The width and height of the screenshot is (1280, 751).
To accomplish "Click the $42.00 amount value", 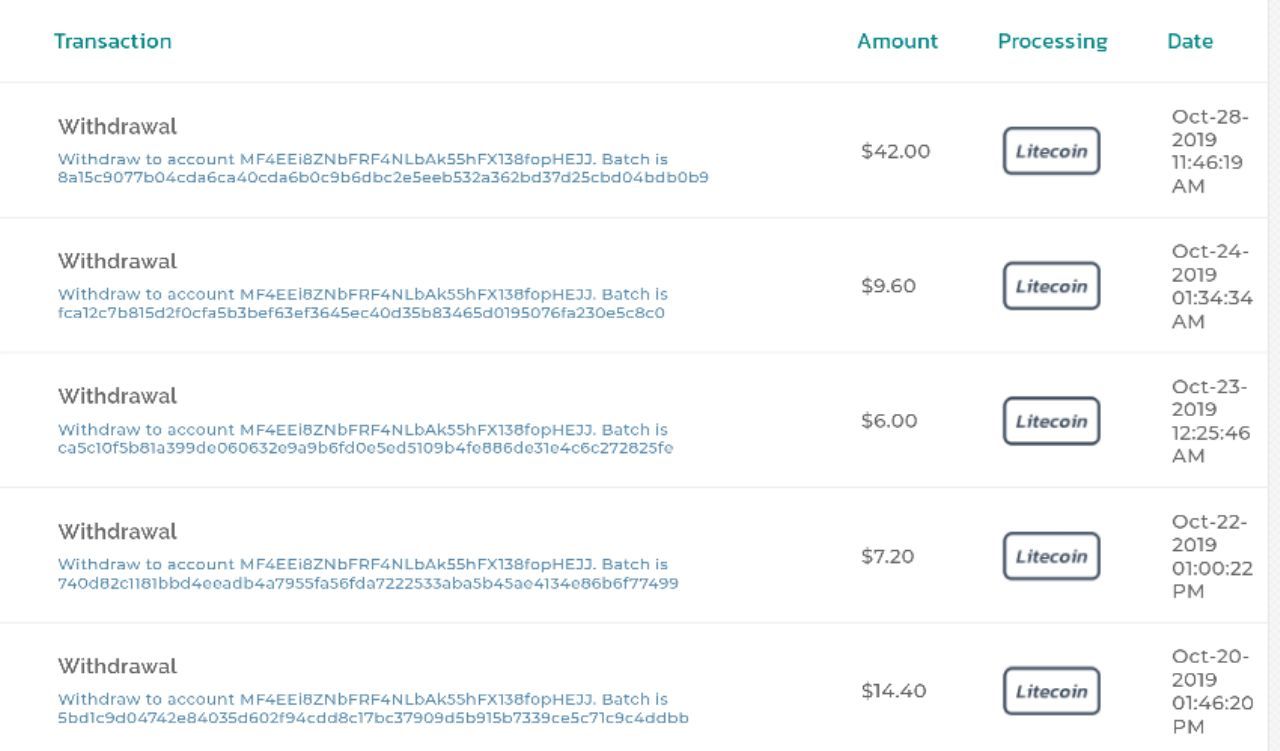I will pos(895,152).
